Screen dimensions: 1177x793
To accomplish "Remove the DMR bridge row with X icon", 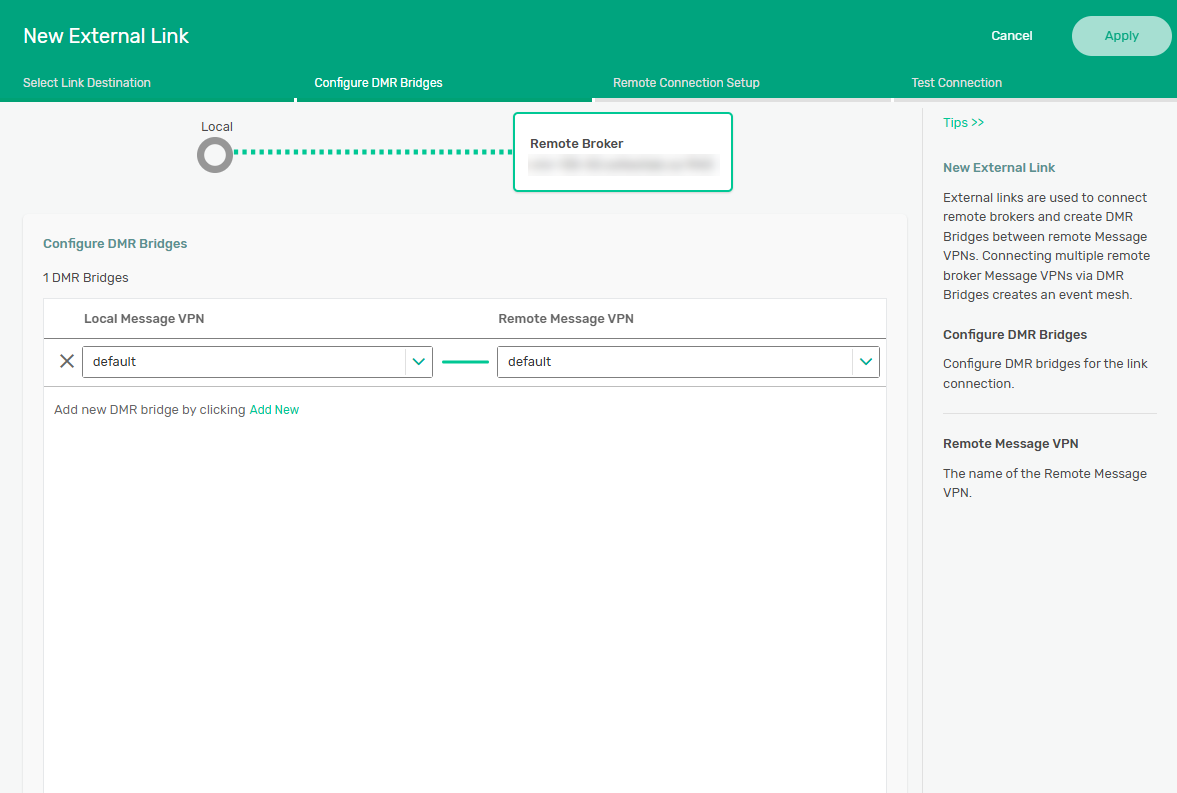I will tap(67, 362).
